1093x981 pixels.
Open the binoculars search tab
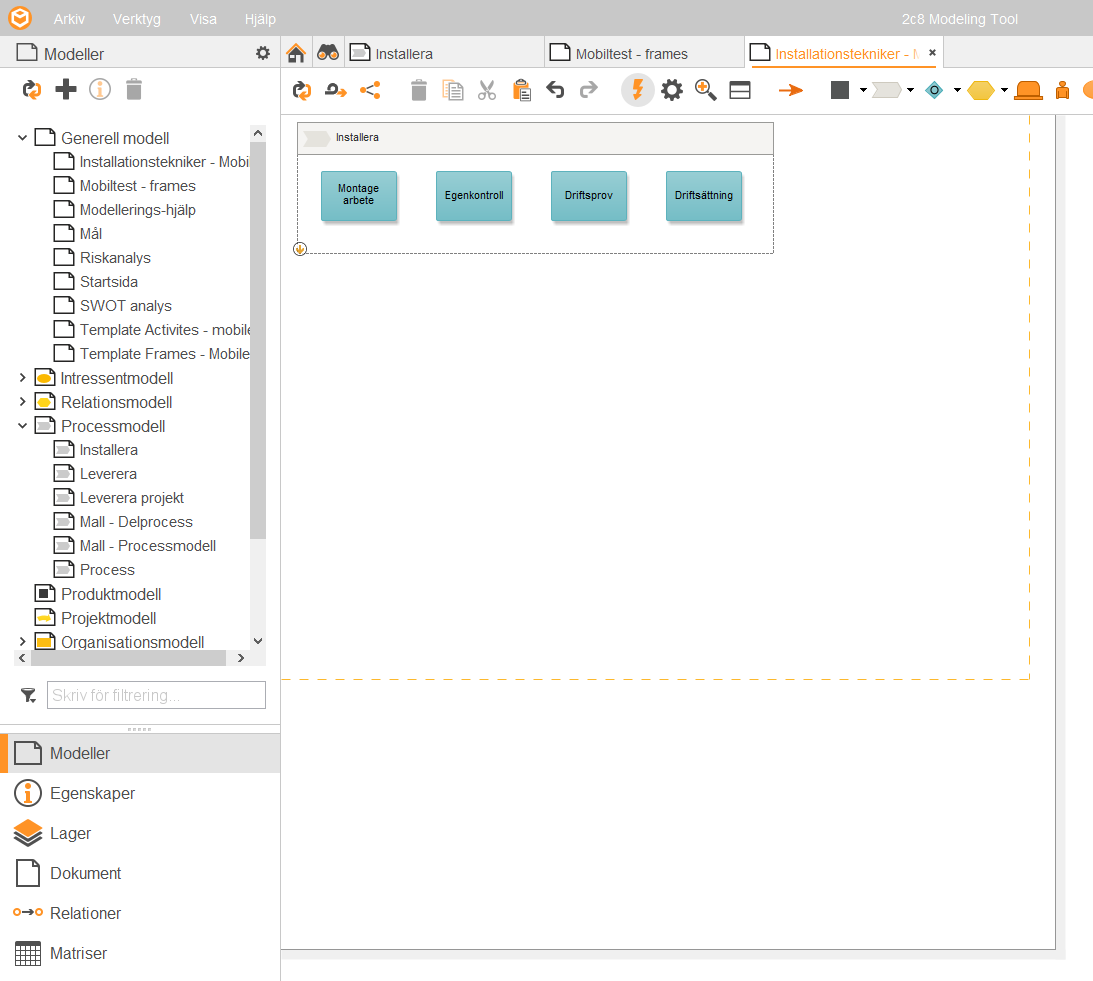(328, 53)
